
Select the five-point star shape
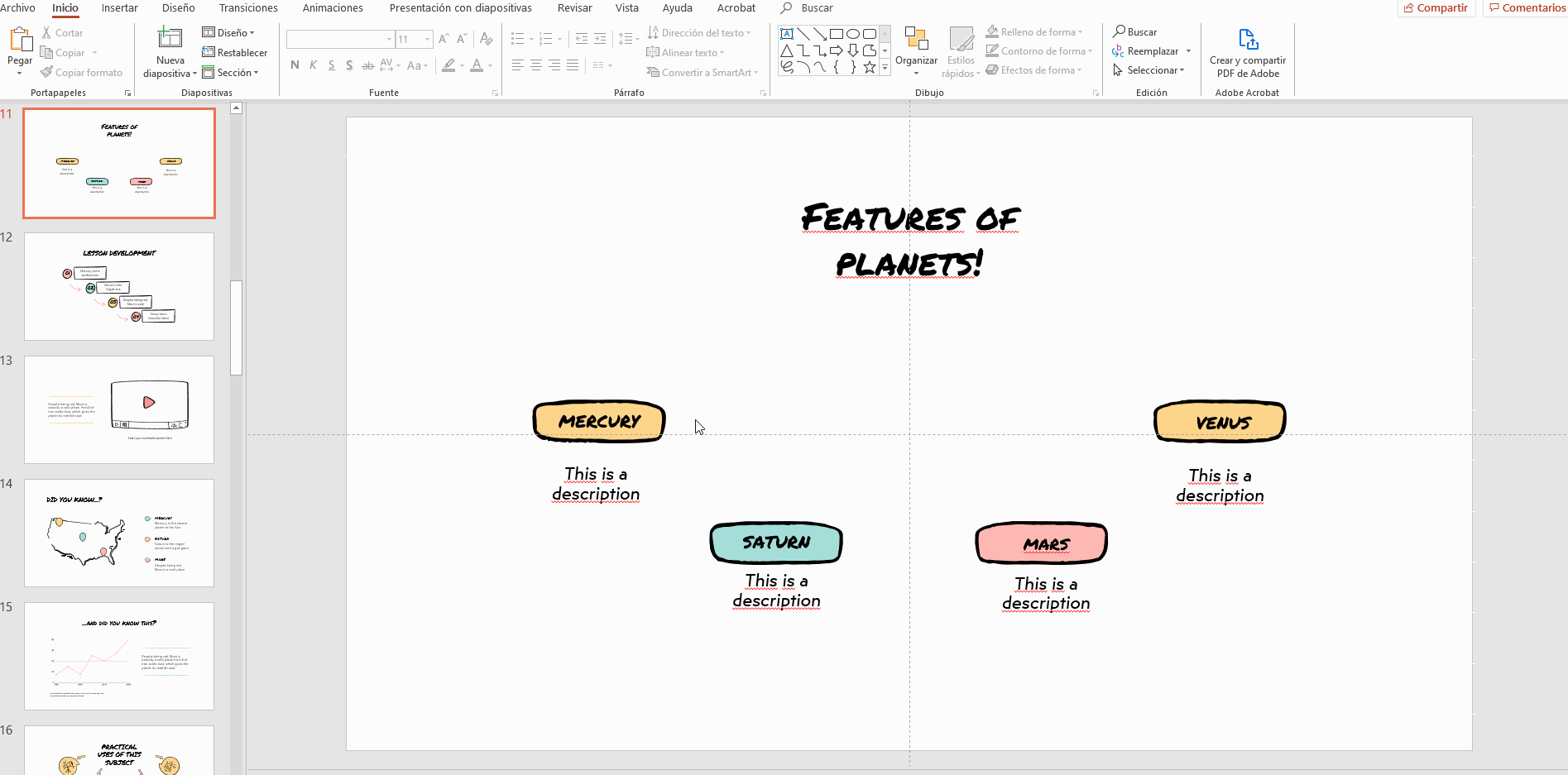870,68
